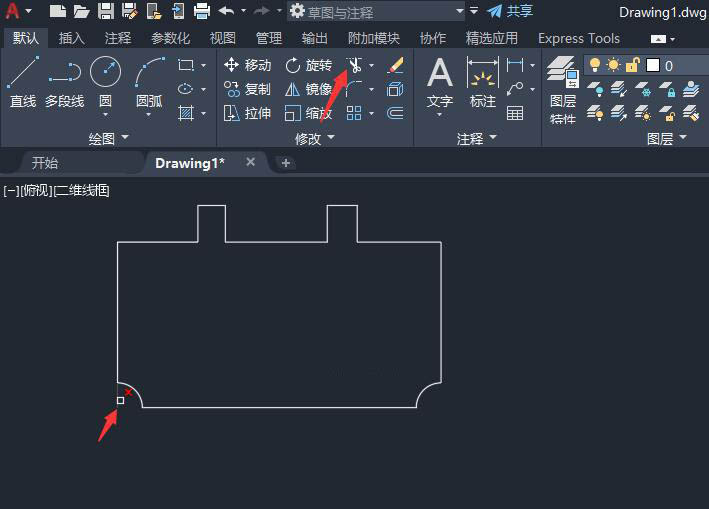Expand the 修改 (Modify) panel
Viewport: 709px width, 509px height.
click(x=315, y=138)
